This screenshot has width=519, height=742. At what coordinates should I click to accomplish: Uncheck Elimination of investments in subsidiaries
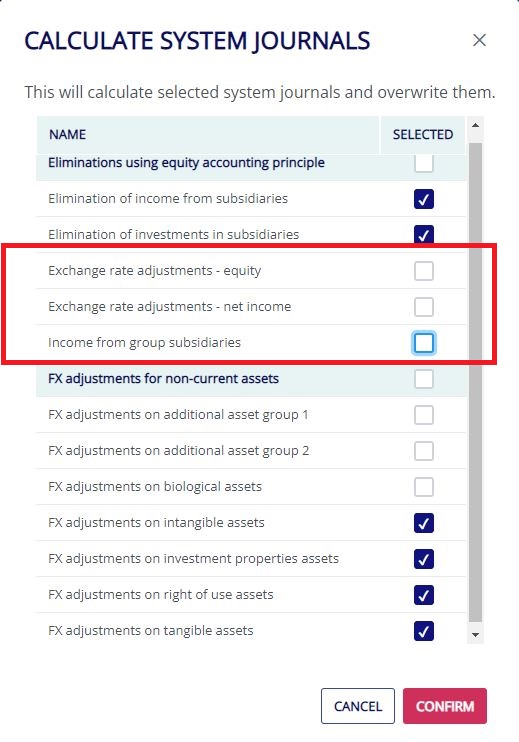click(423, 235)
